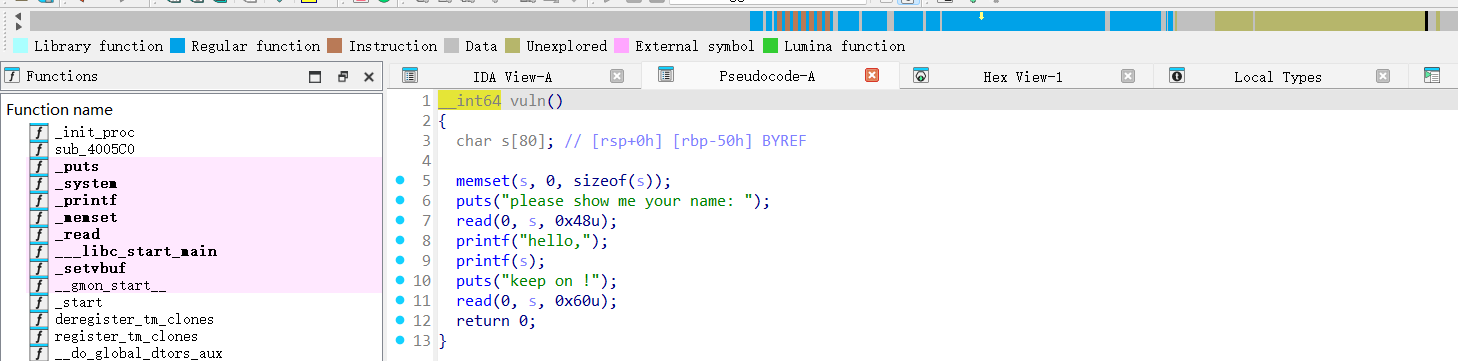Screen dimensions: 1458x361
Task: Click the Lumina function color swatch
Action: click(771, 46)
